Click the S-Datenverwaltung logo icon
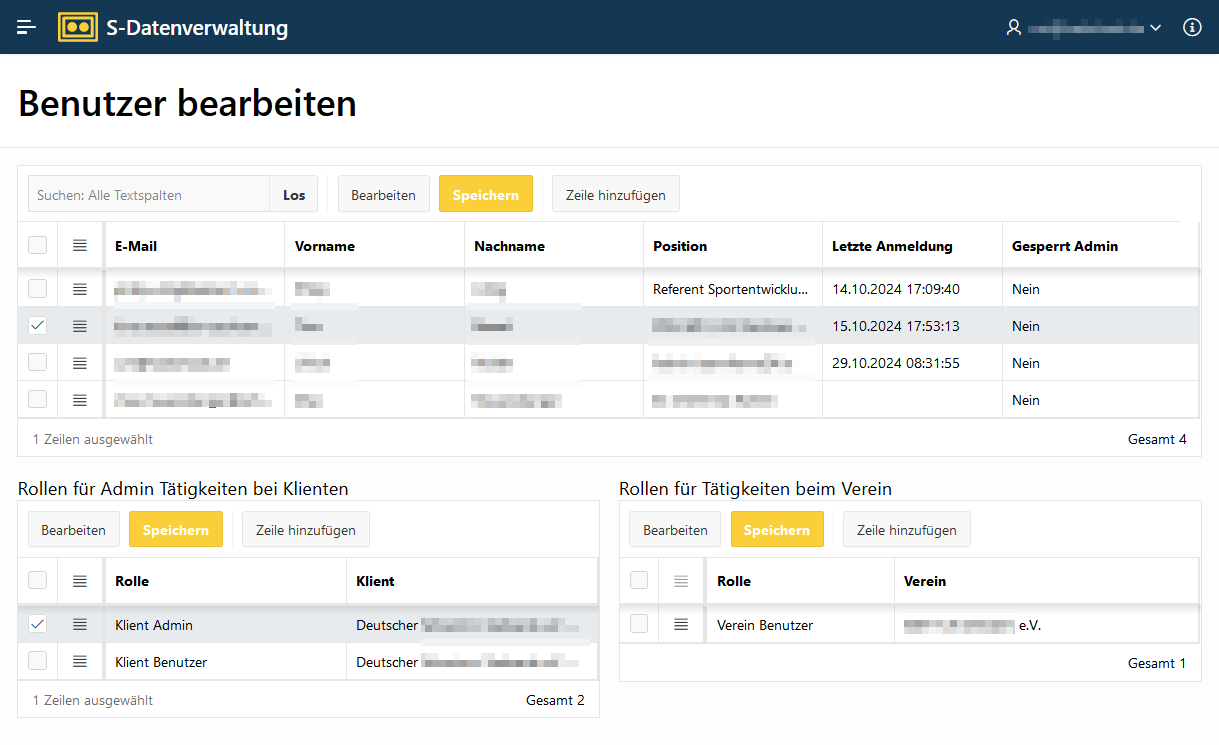This screenshot has width=1219, height=745. click(x=78, y=28)
